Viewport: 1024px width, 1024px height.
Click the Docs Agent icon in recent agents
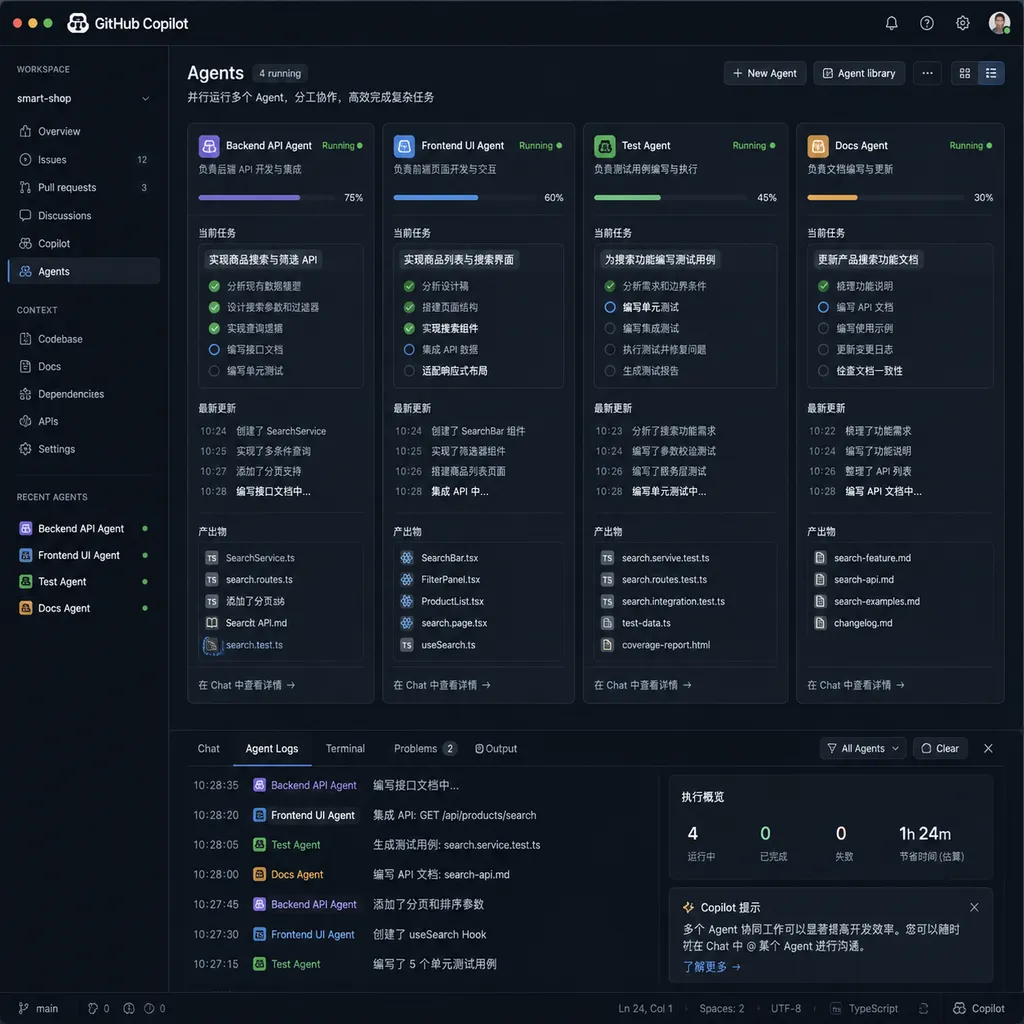tap(25, 608)
